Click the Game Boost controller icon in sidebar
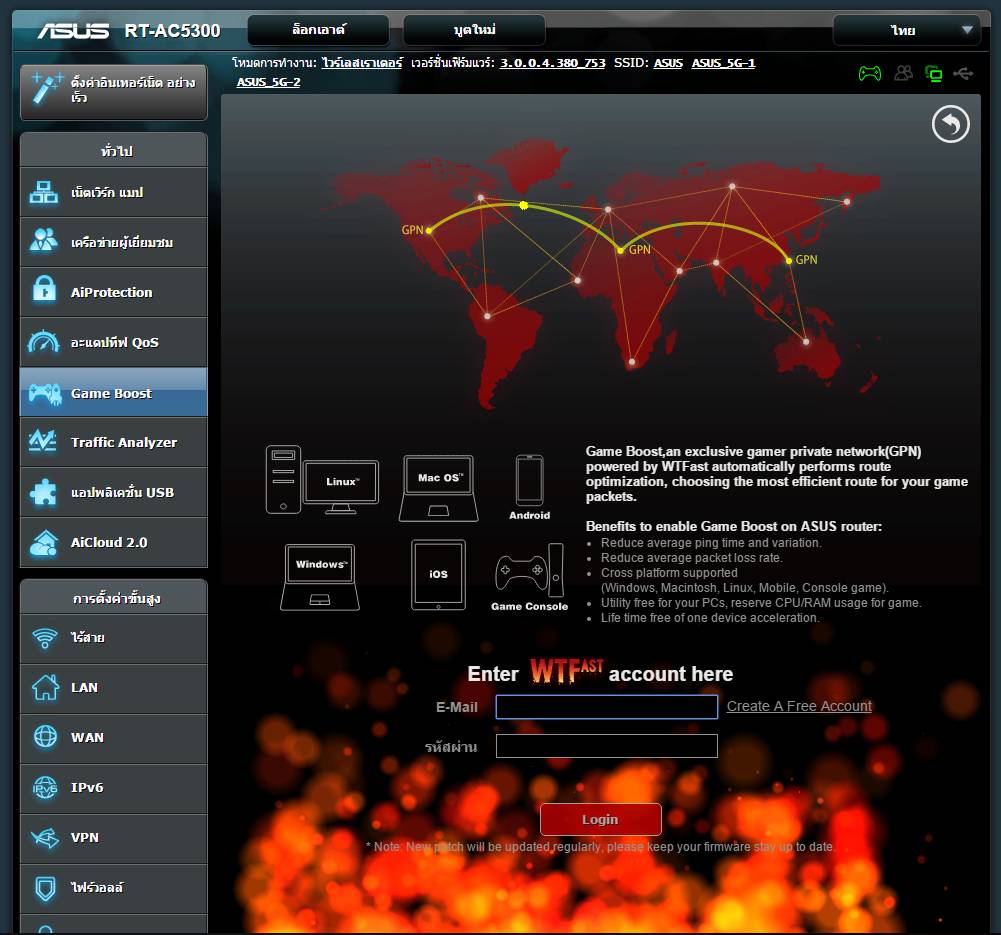 coord(45,393)
